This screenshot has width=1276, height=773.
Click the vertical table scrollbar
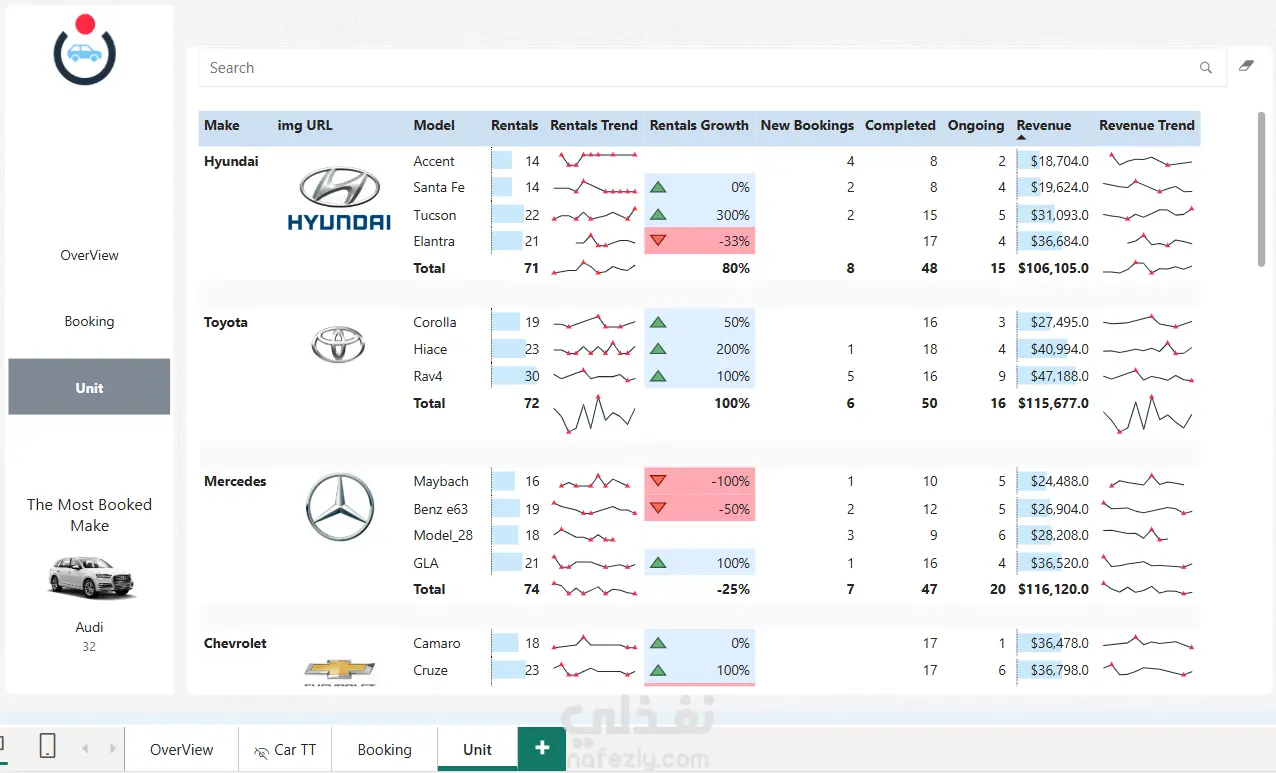pos(1262,189)
